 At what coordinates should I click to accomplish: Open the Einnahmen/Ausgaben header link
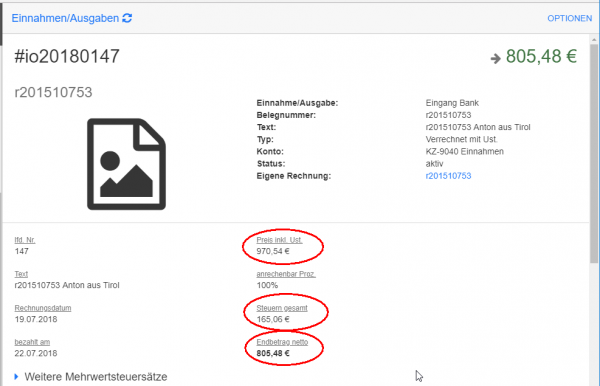click(65, 18)
